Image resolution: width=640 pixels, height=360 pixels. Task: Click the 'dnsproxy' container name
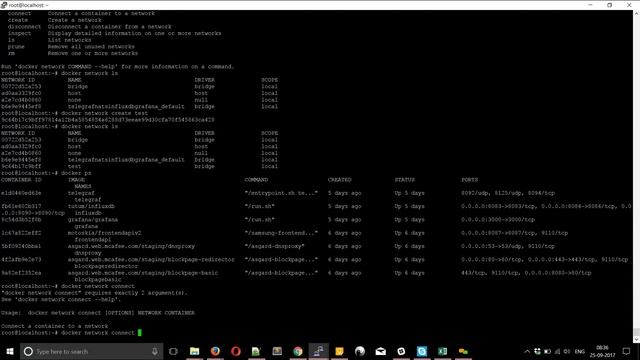point(88,253)
